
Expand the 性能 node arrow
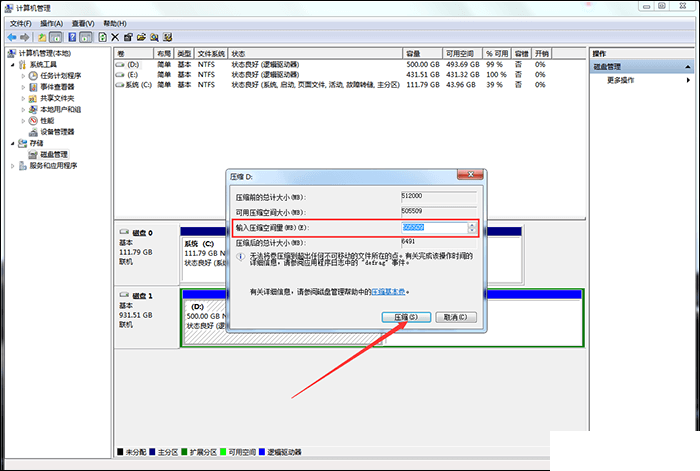23,121
